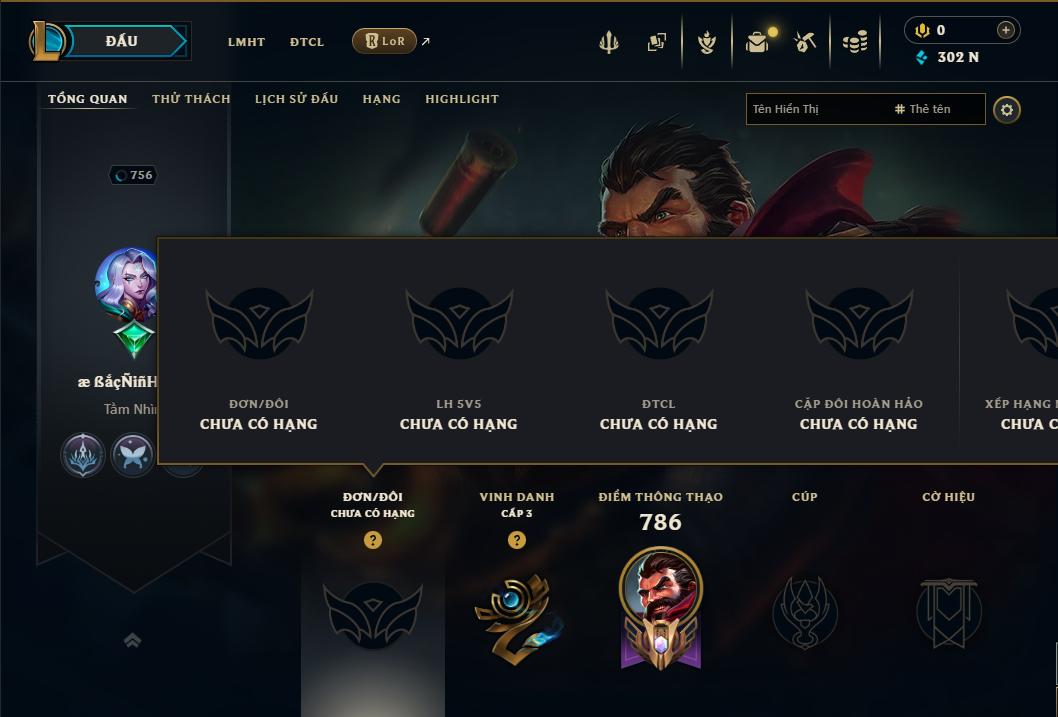Select the ĐTCL menu item
Screen dimensions: 1058x717
pyautogui.click(x=307, y=42)
